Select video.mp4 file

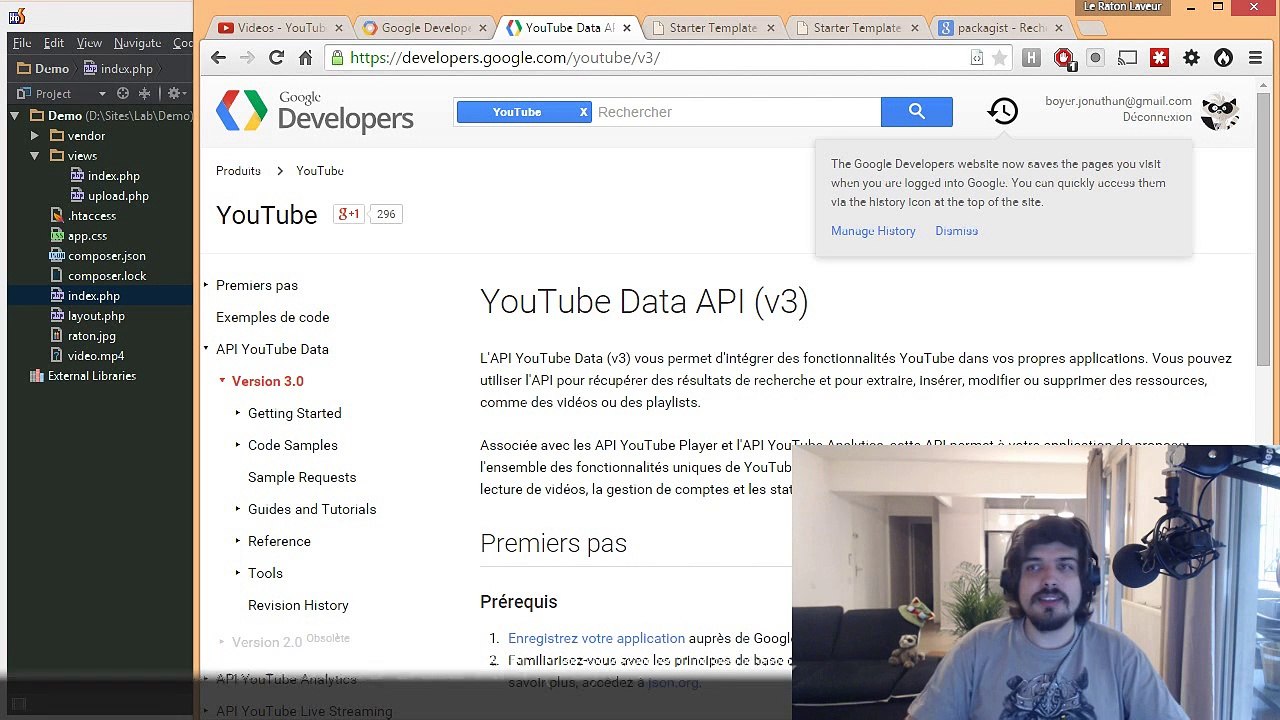coord(88,356)
